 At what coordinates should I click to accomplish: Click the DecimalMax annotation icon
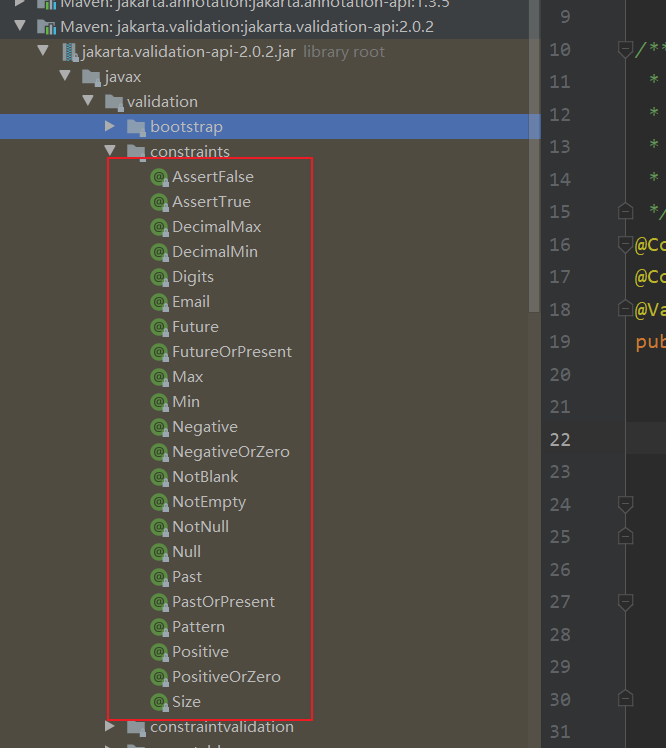[x=159, y=227]
